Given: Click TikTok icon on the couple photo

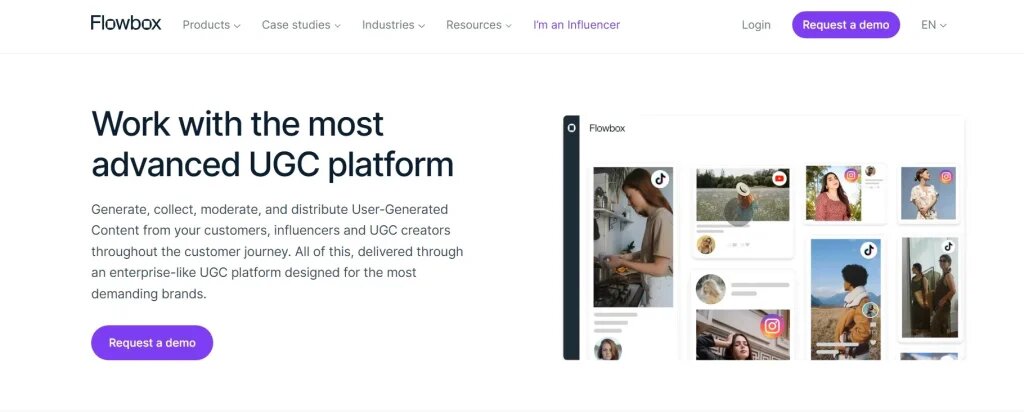Looking at the screenshot, I should coord(948,247).
